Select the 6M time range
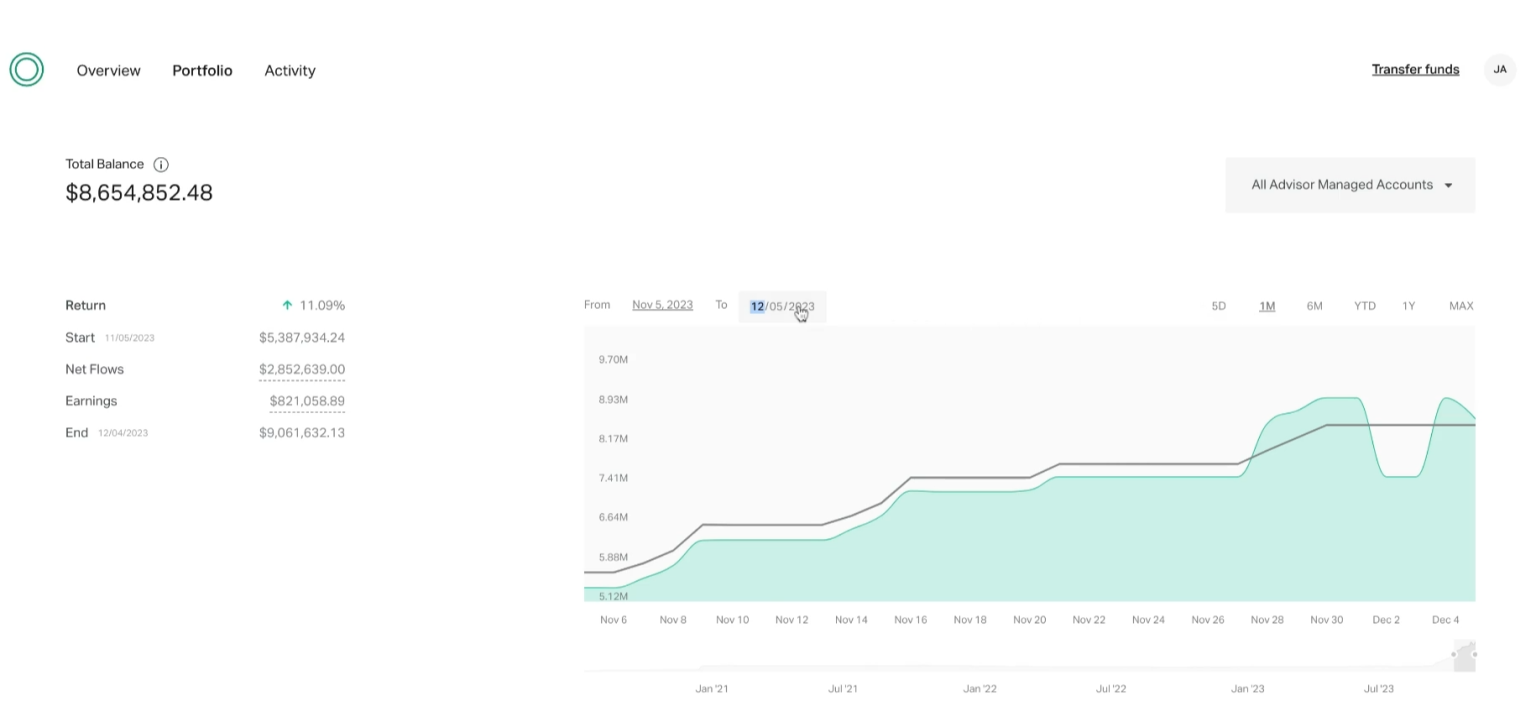This screenshot has height=717, width=1536. coord(1314,306)
